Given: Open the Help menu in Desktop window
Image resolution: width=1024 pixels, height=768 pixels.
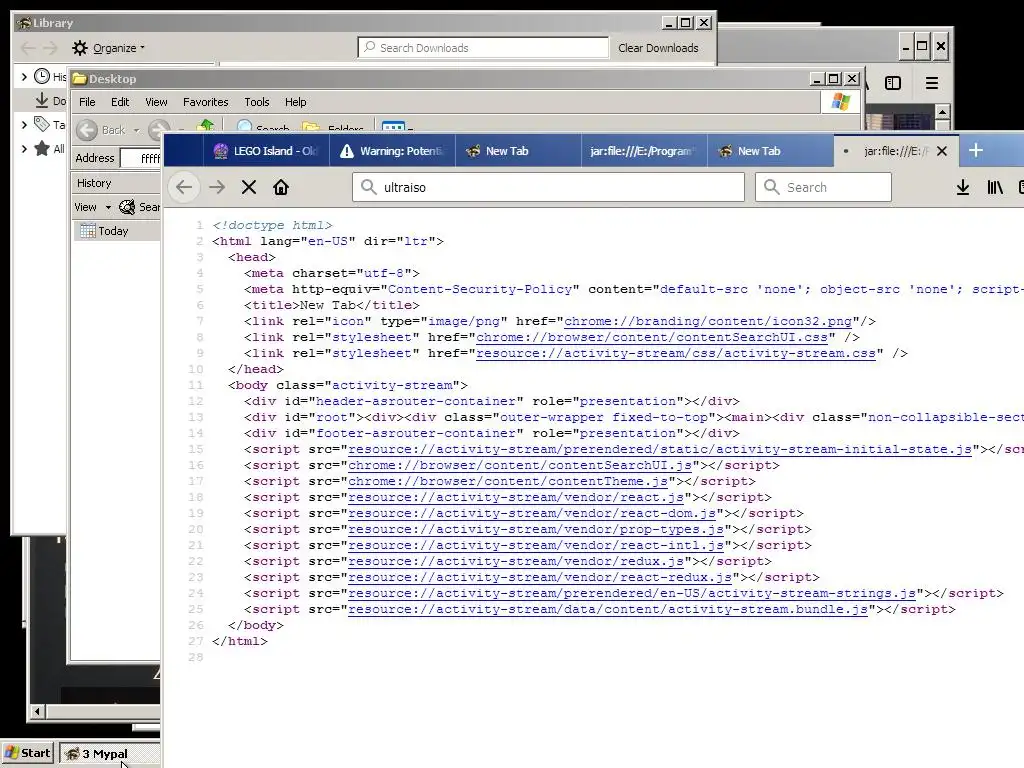Looking at the screenshot, I should pos(295,102).
